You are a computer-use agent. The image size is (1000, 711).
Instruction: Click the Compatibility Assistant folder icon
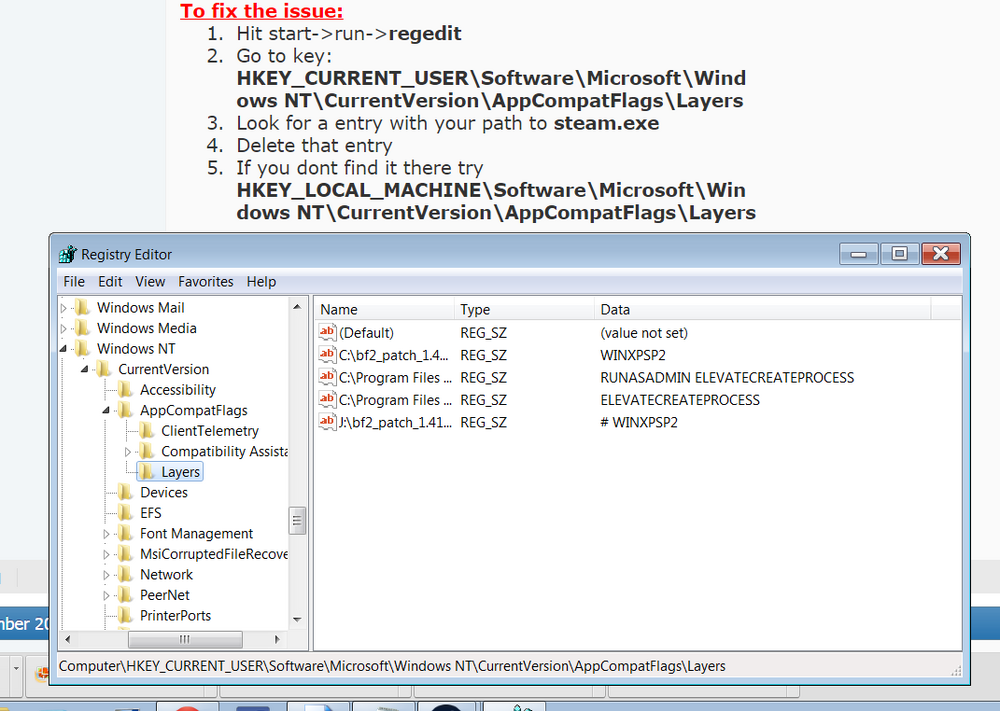147,451
